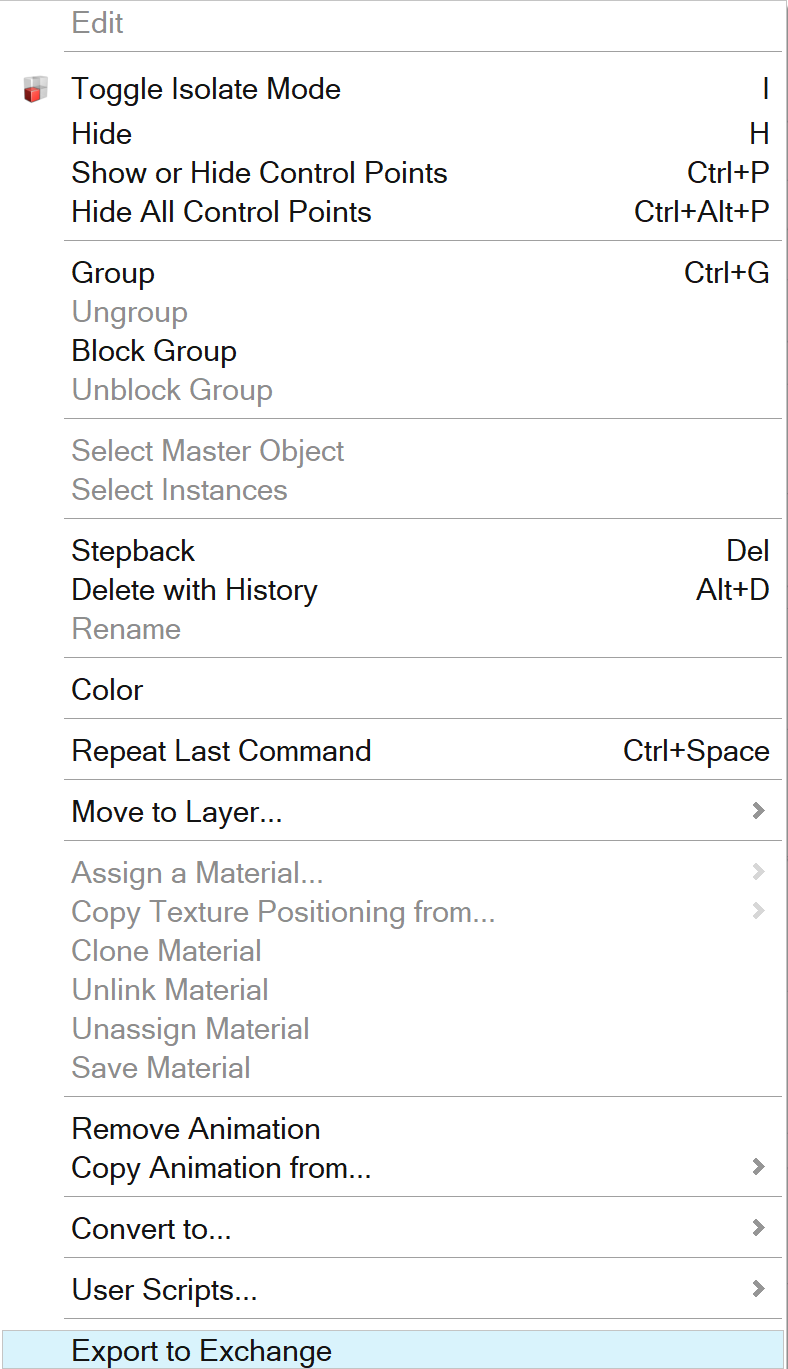The width and height of the screenshot is (788, 1369).
Task: Click Repeat Last Command
Action: [221, 751]
